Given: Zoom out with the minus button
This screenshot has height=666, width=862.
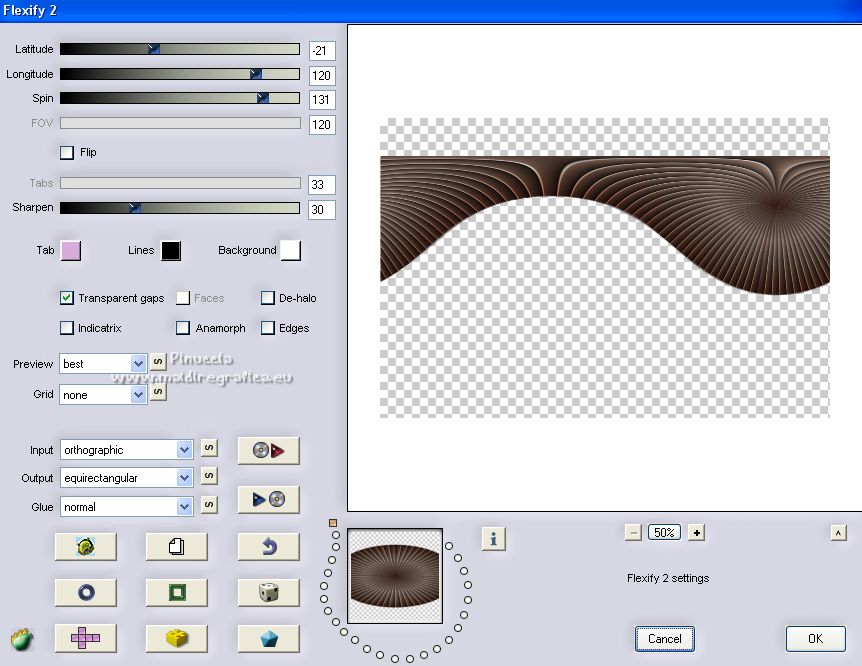Looking at the screenshot, I should pos(633,532).
